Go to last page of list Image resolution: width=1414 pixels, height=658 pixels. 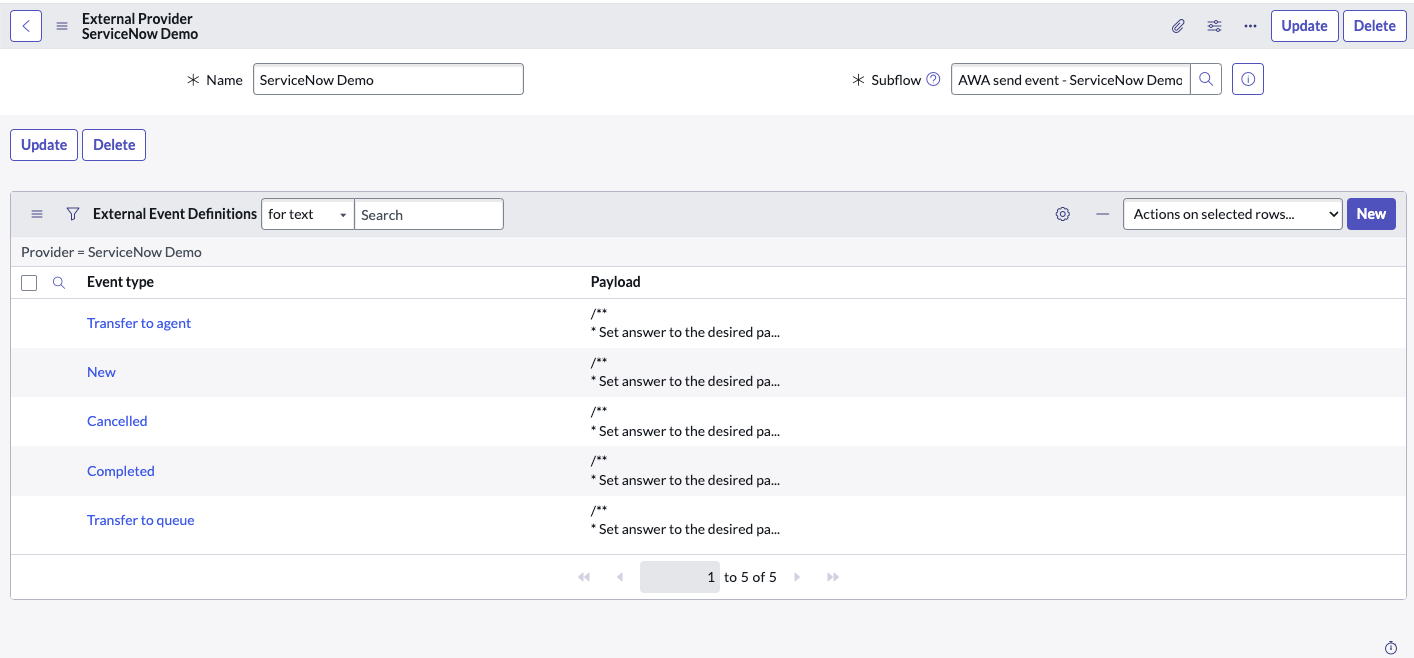point(833,577)
